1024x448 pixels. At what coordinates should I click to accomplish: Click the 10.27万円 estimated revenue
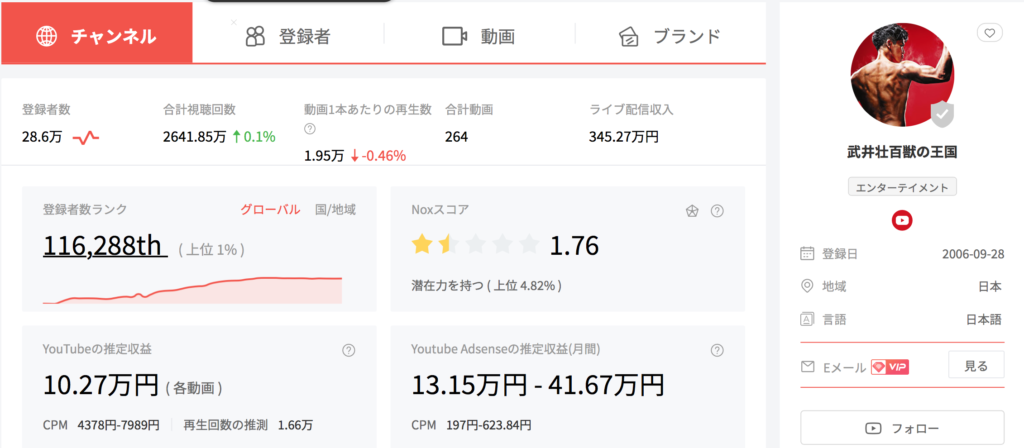(x=101, y=385)
